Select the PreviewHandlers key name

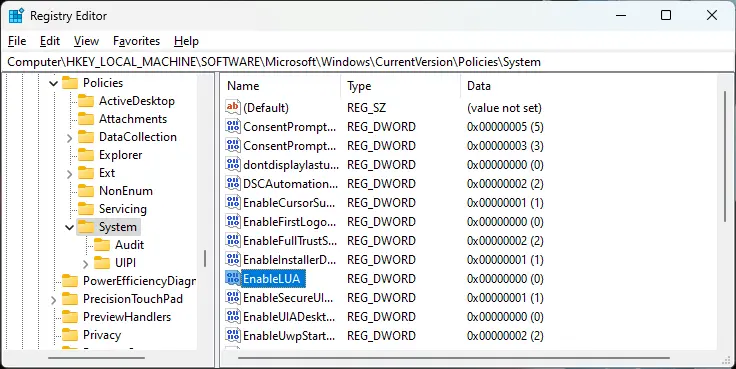pyautogui.click(x=127, y=317)
